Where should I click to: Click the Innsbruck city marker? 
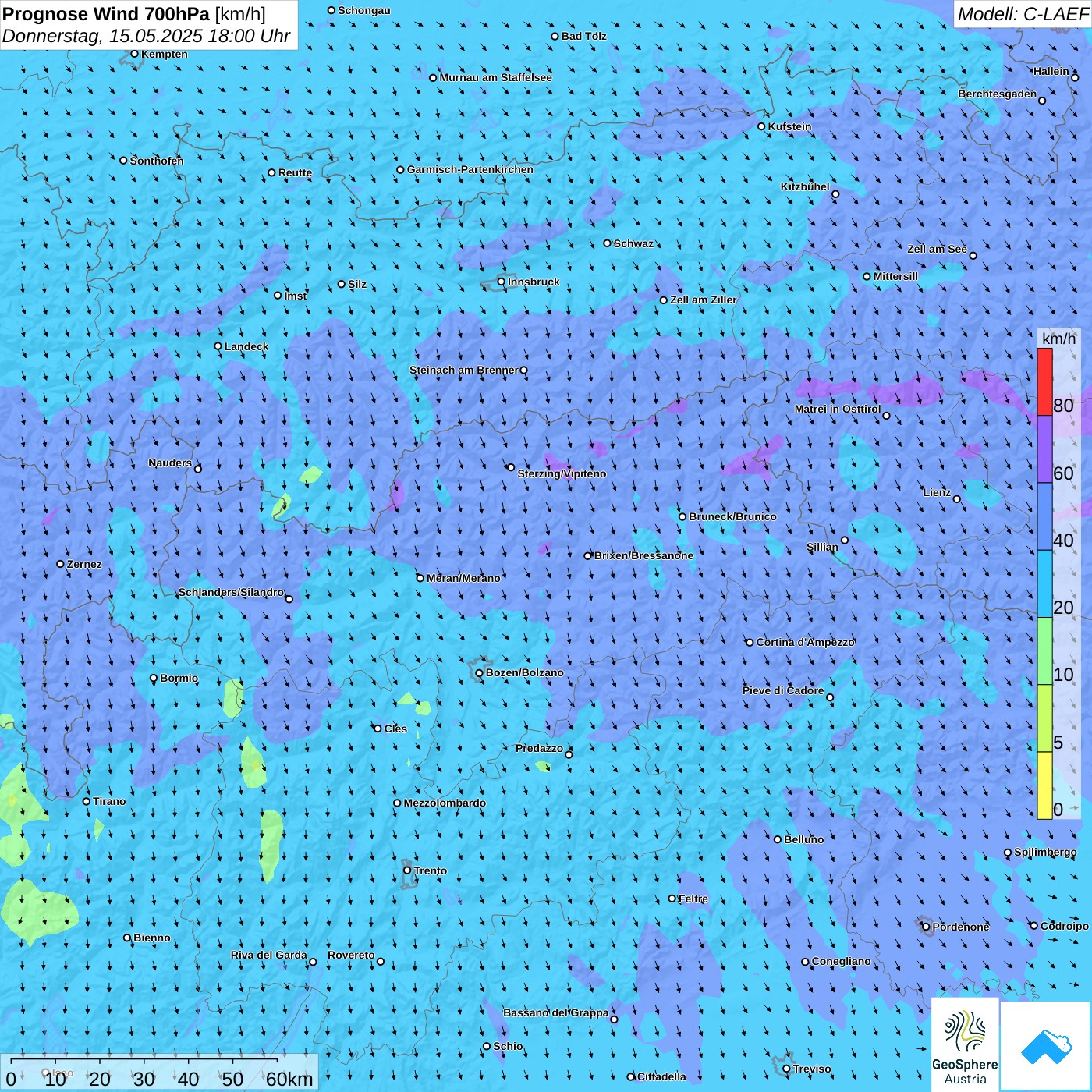click(502, 282)
